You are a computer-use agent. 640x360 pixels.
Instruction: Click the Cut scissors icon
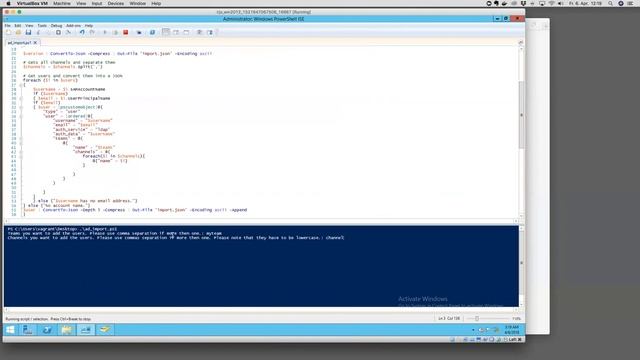pos(38,32)
